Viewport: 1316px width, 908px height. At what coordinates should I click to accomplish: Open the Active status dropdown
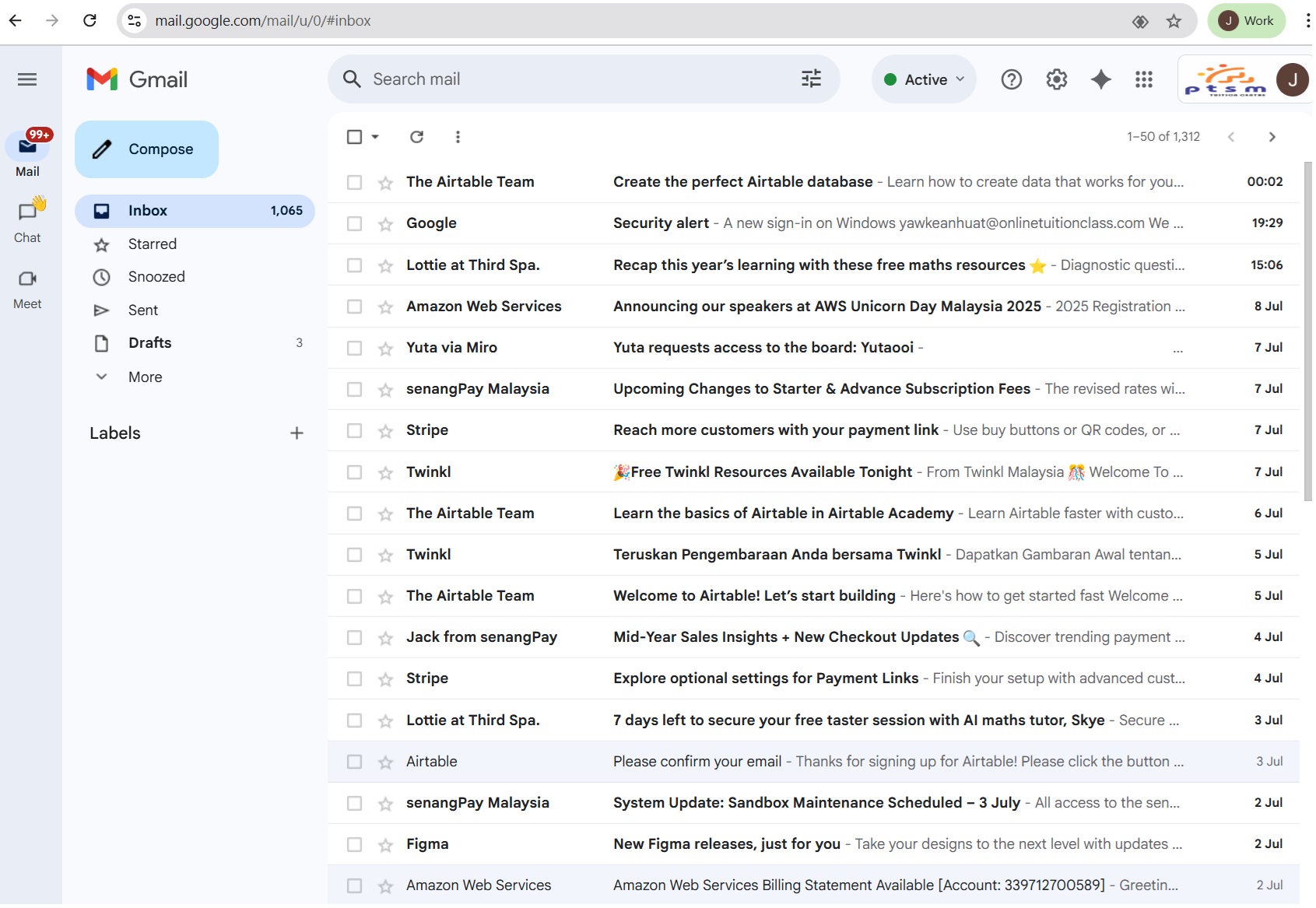[x=923, y=79]
